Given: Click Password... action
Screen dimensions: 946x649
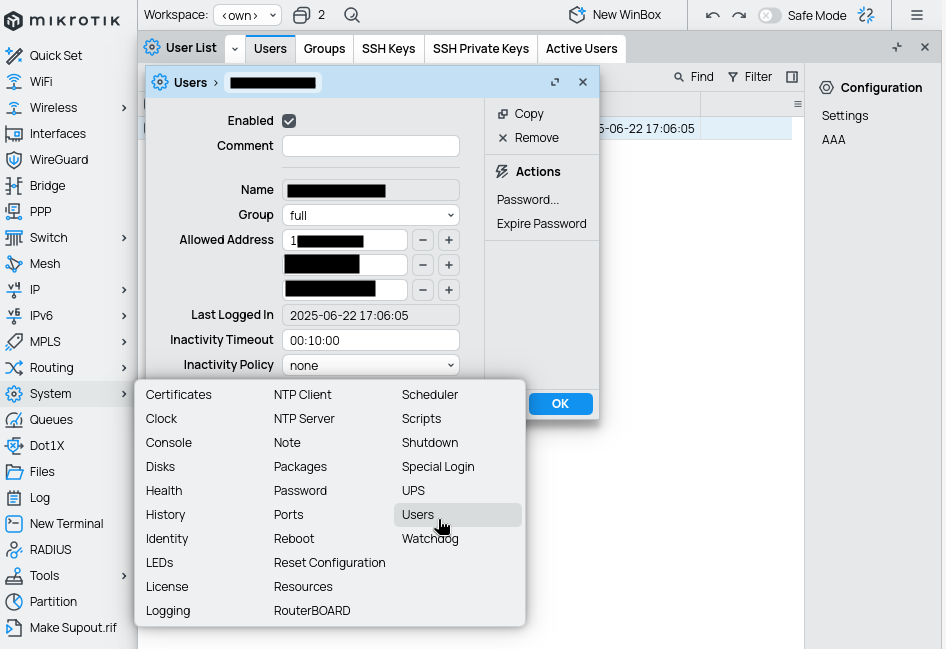Looking at the screenshot, I should [528, 200].
